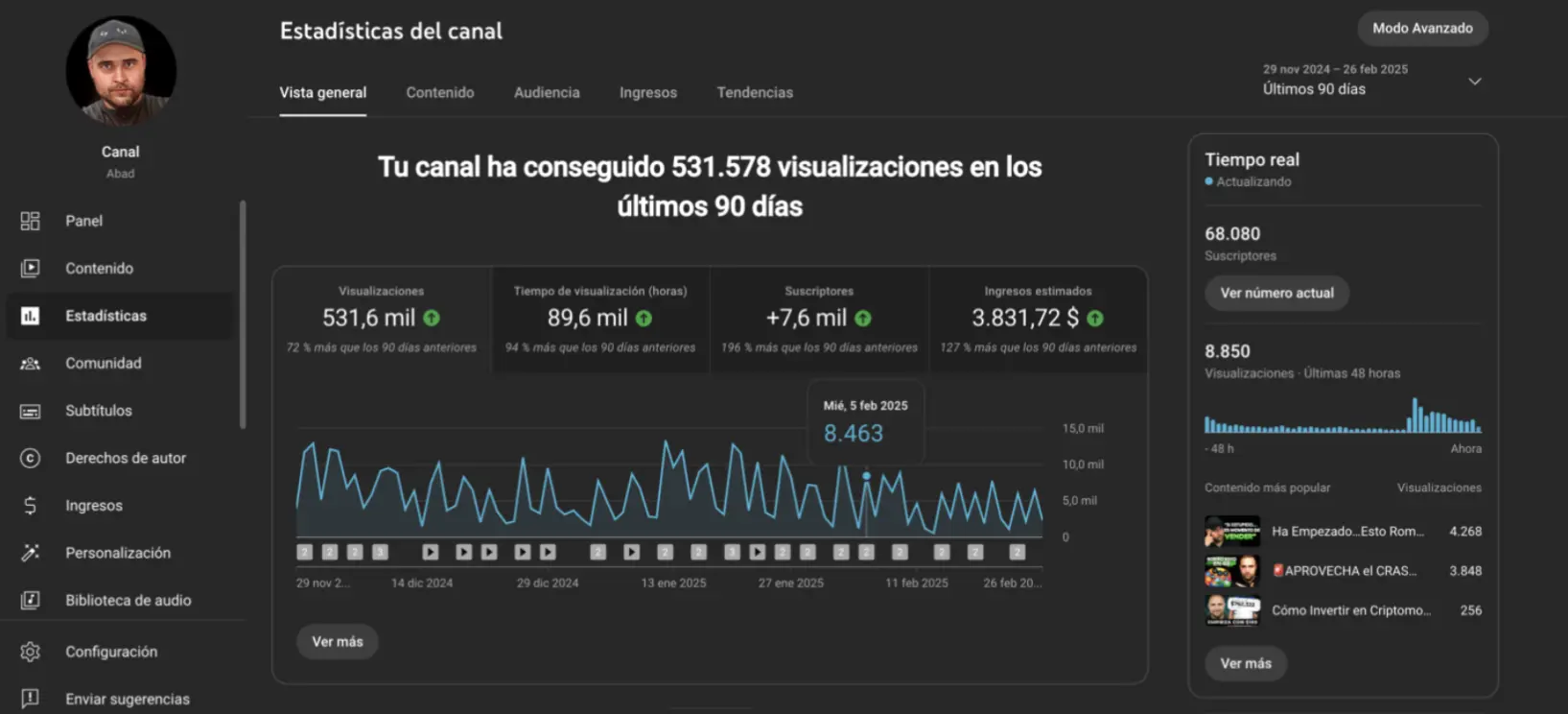Select the Tiempo de visualización metric card

[600, 320]
